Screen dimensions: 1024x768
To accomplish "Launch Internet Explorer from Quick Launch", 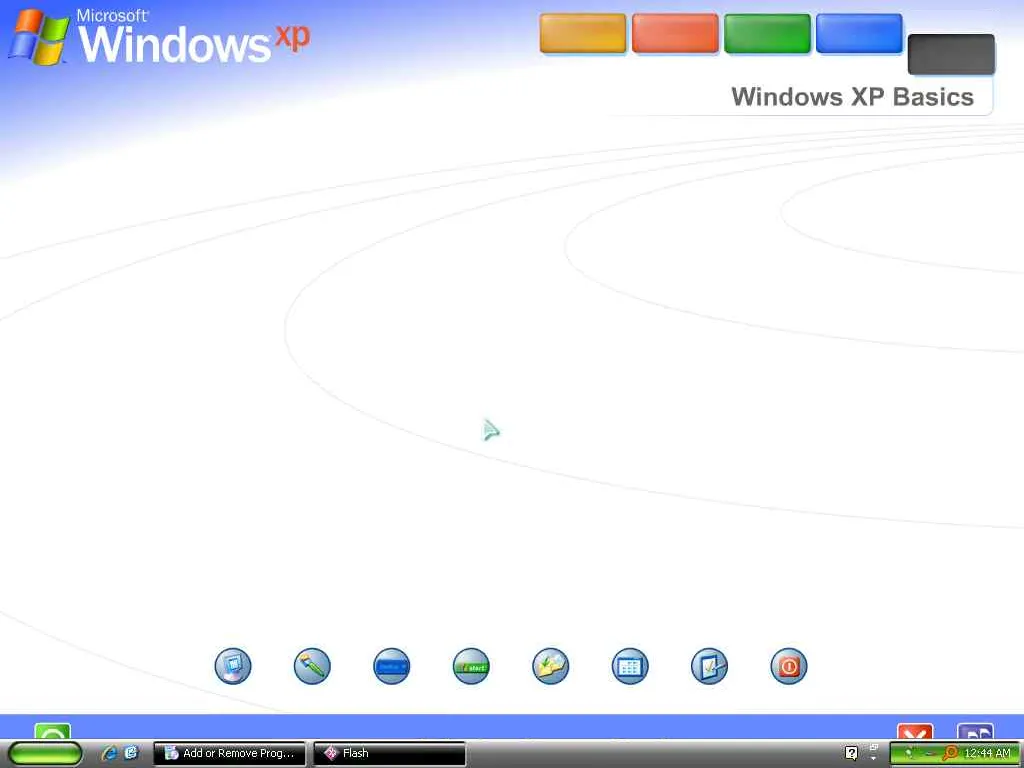I will coord(109,753).
